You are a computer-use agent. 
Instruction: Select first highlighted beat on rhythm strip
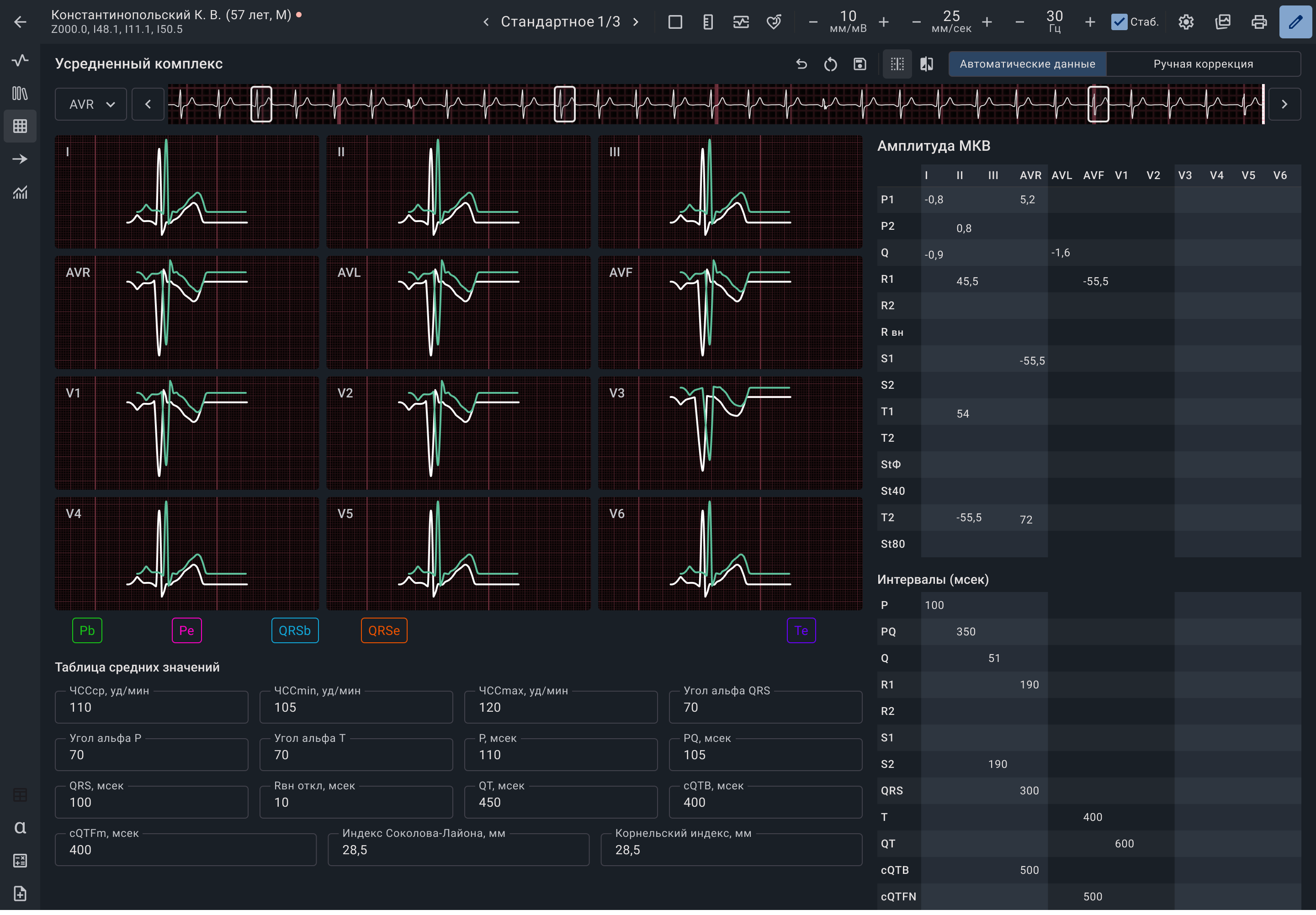[x=261, y=104]
